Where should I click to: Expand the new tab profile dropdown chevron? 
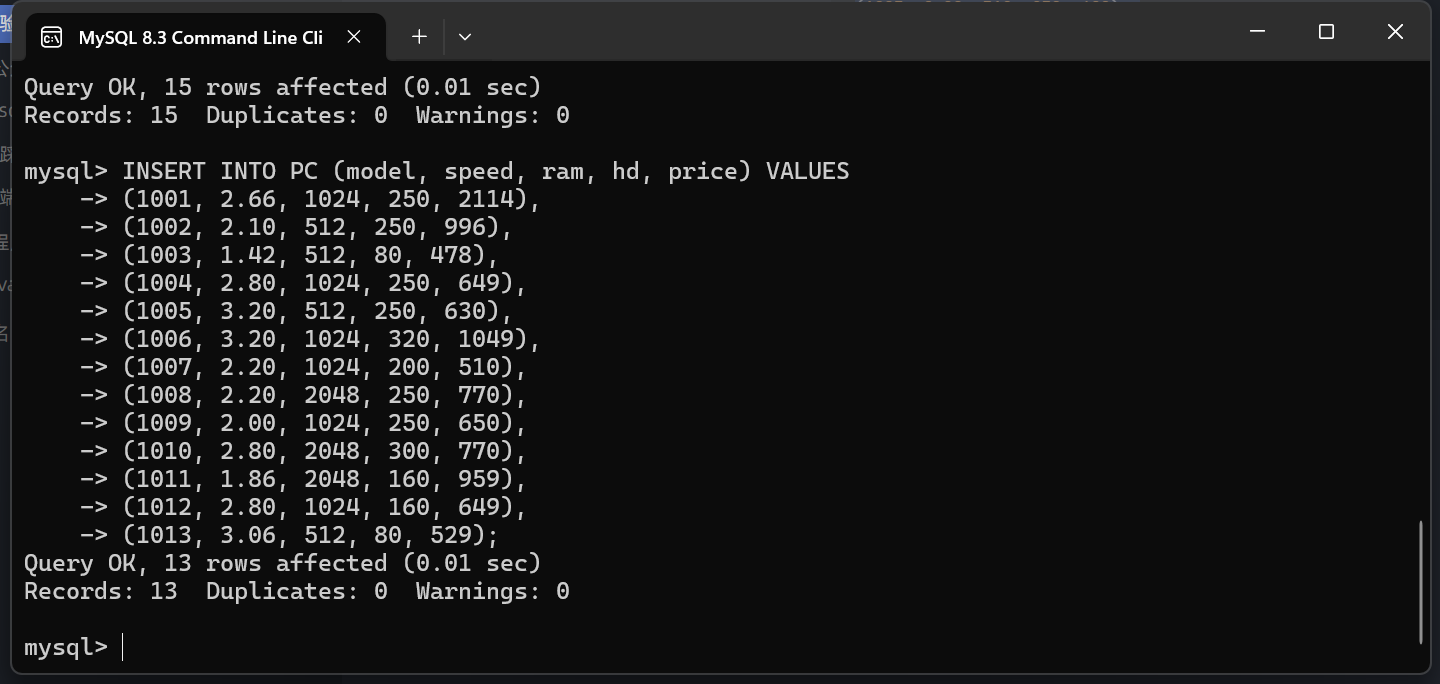[465, 36]
